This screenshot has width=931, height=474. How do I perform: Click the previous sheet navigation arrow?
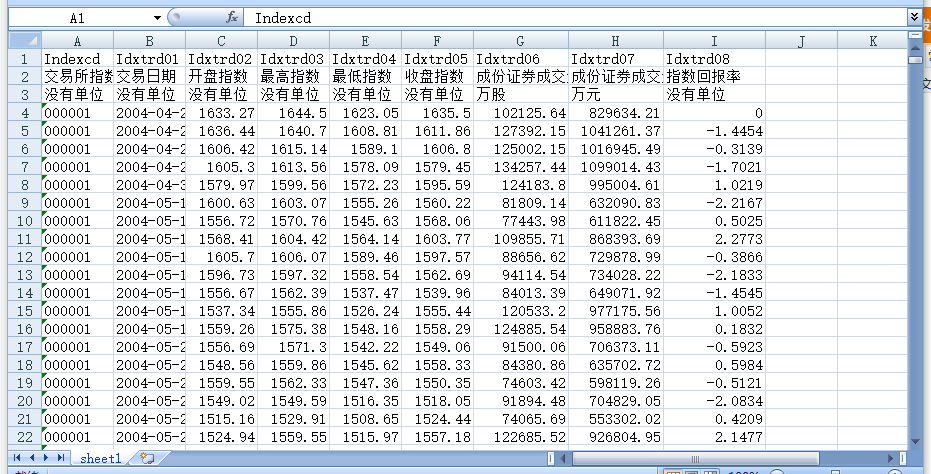coord(31,458)
